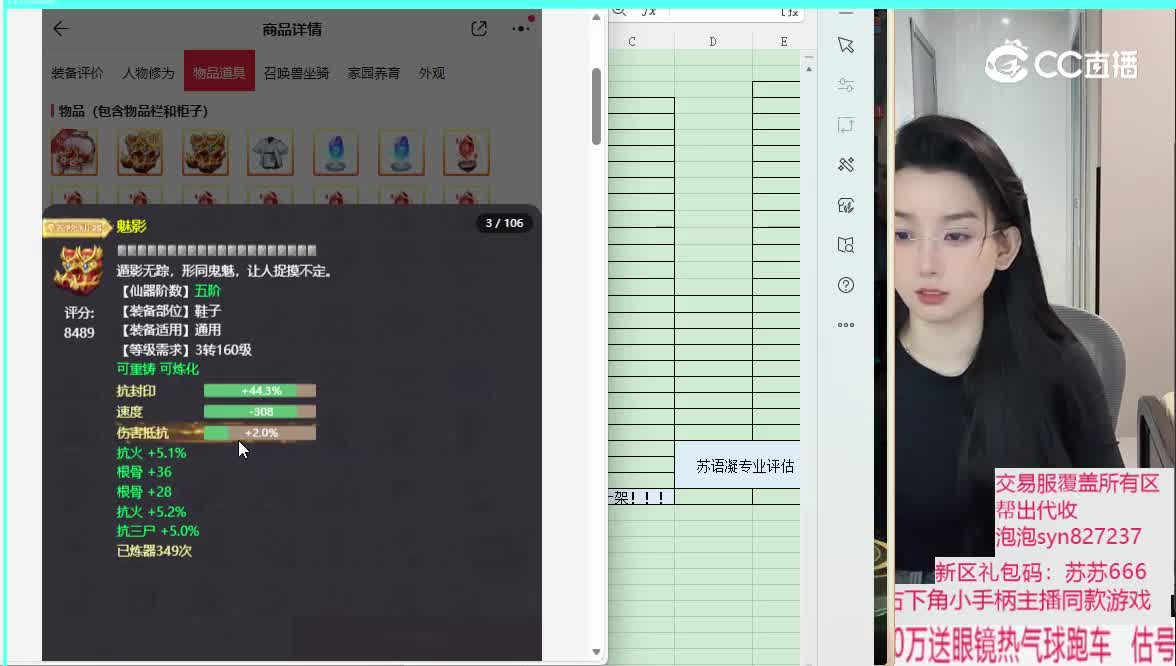The width and height of the screenshot is (1176, 666).
Task: Select column E header in spreadsheet
Action: 784,41
